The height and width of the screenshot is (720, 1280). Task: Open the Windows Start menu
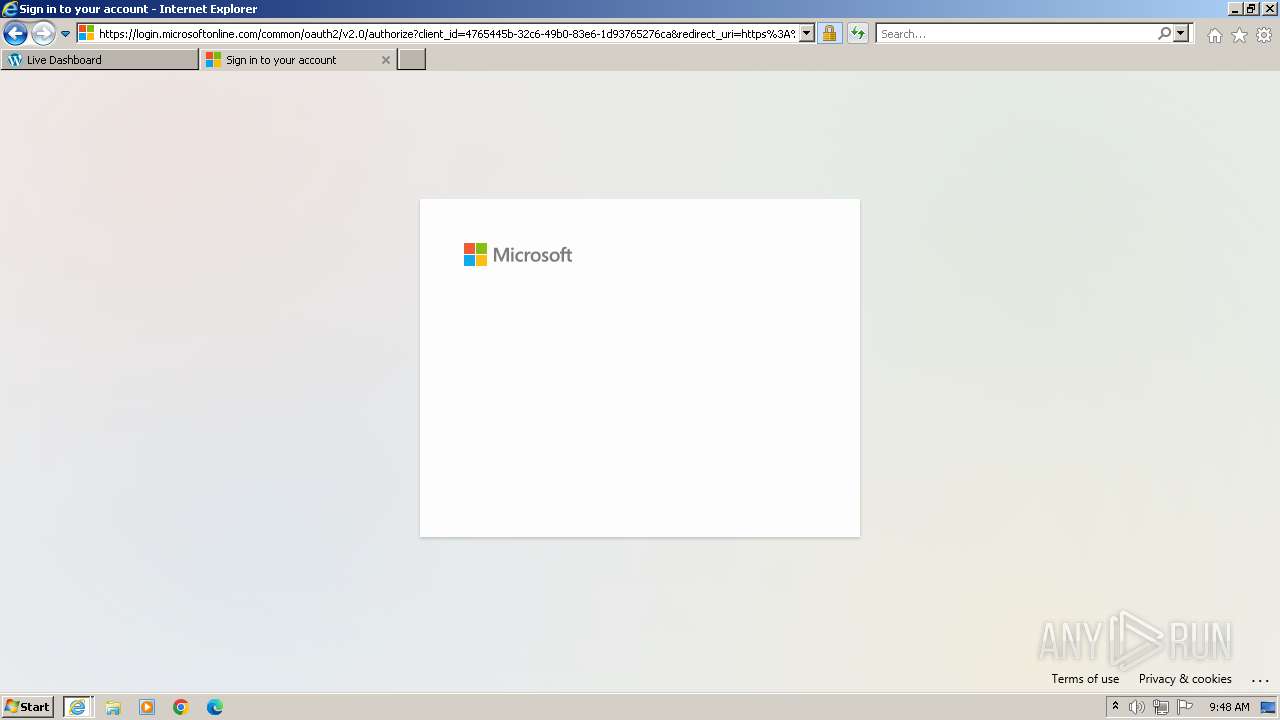click(27, 707)
